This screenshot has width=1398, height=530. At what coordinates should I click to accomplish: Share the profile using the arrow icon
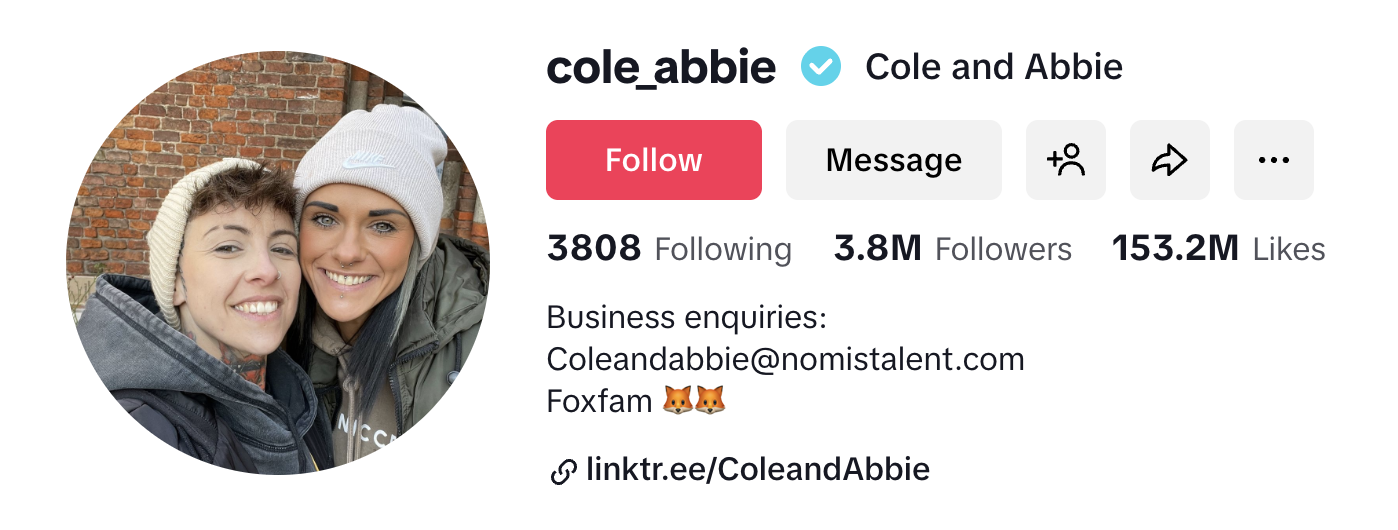[x=1170, y=160]
